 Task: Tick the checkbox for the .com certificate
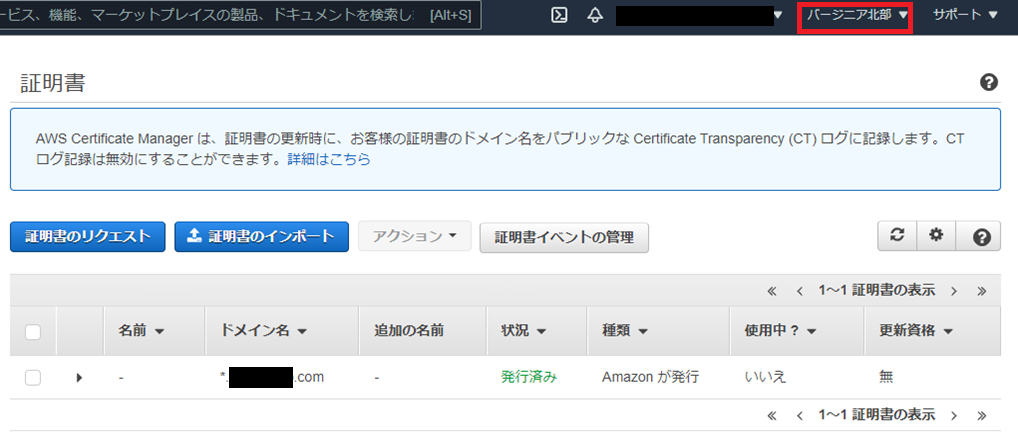(x=32, y=377)
